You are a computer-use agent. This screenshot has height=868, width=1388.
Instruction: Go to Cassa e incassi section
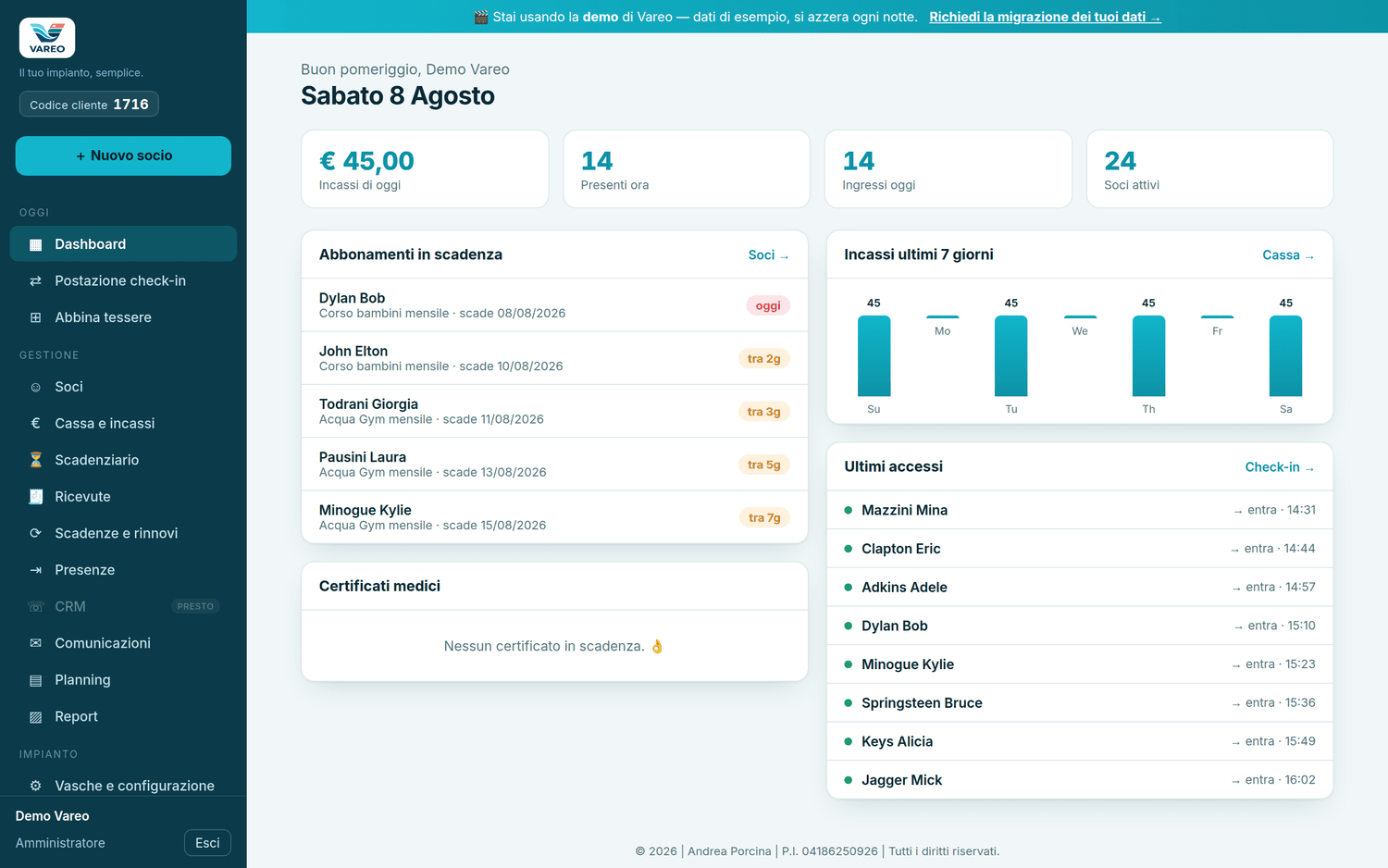(123, 424)
